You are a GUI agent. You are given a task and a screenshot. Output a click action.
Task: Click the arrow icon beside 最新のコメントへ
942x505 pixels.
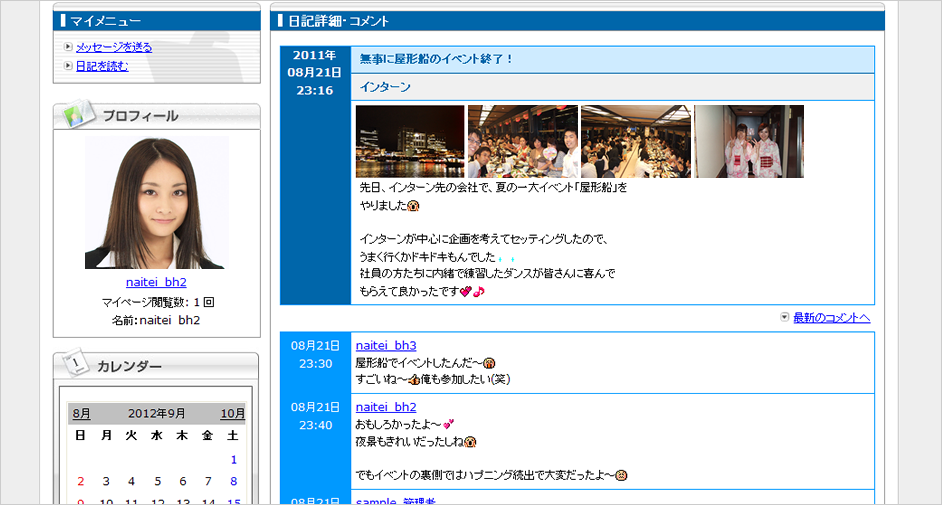pos(784,317)
